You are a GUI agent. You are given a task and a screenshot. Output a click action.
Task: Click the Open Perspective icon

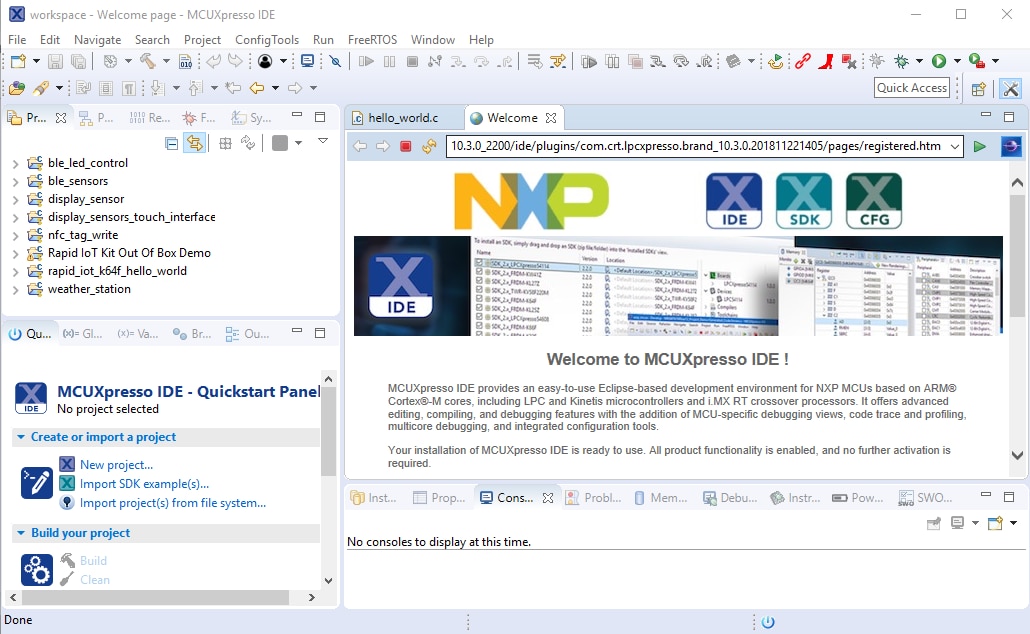979,88
